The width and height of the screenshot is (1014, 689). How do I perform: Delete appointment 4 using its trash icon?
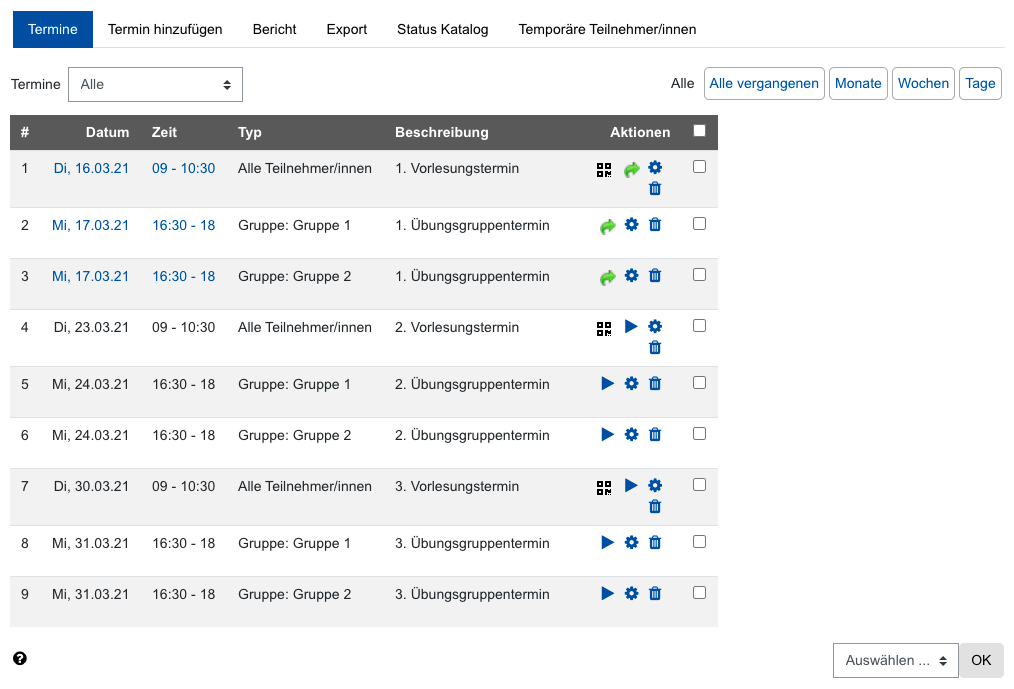[x=655, y=347]
